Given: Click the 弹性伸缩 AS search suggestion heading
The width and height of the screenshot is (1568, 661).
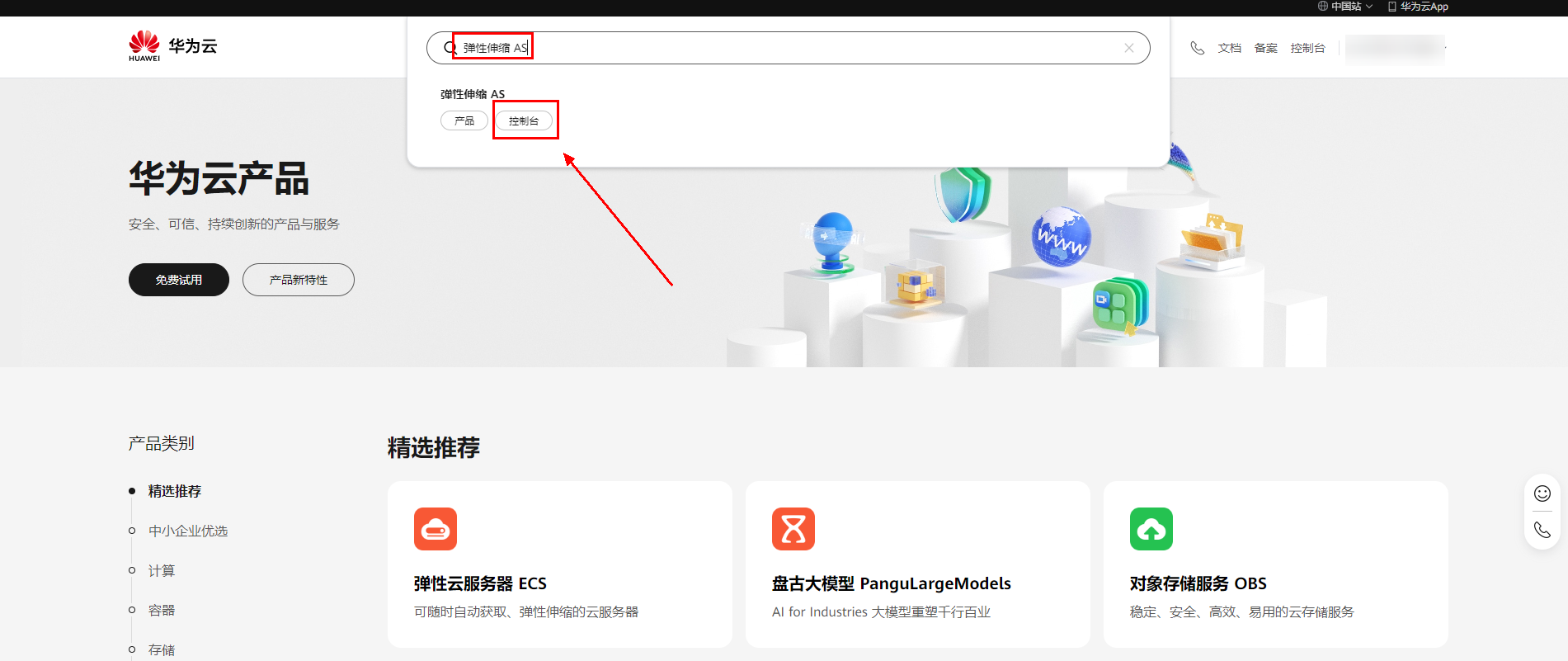Looking at the screenshot, I should 473,94.
